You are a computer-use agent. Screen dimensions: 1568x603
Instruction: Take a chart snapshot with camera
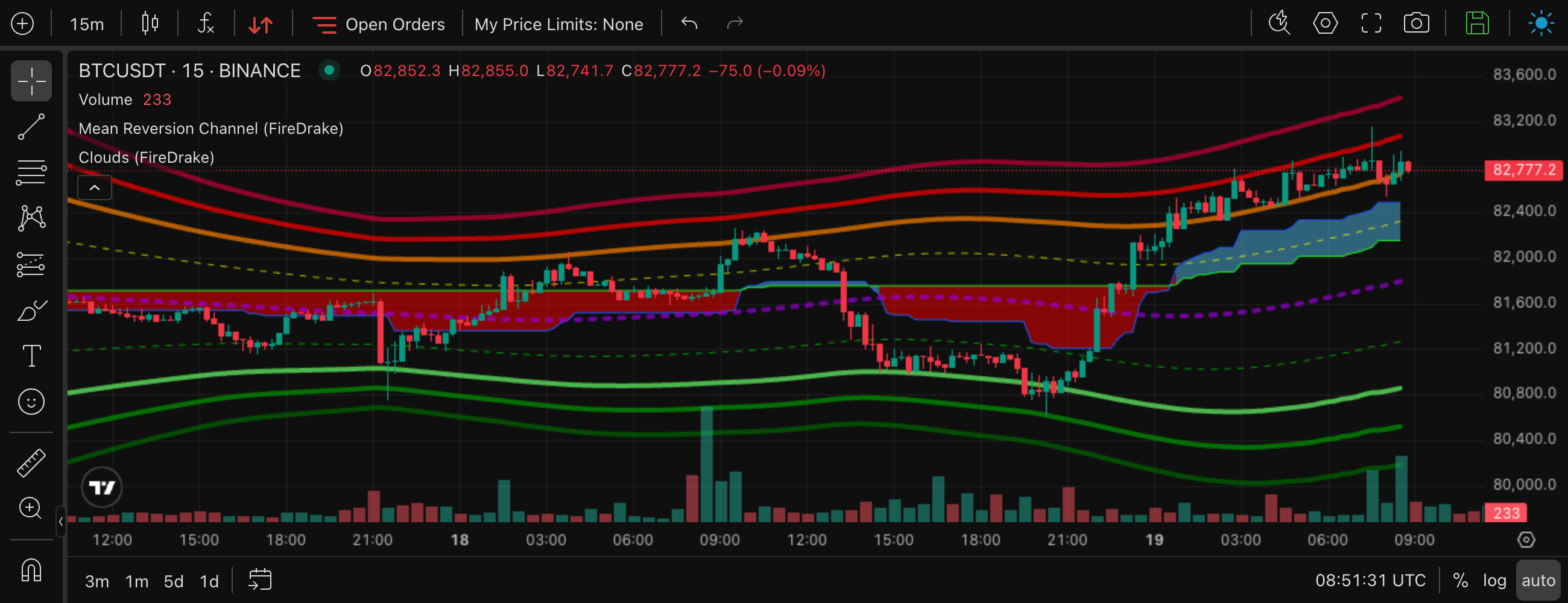(x=1417, y=23)
